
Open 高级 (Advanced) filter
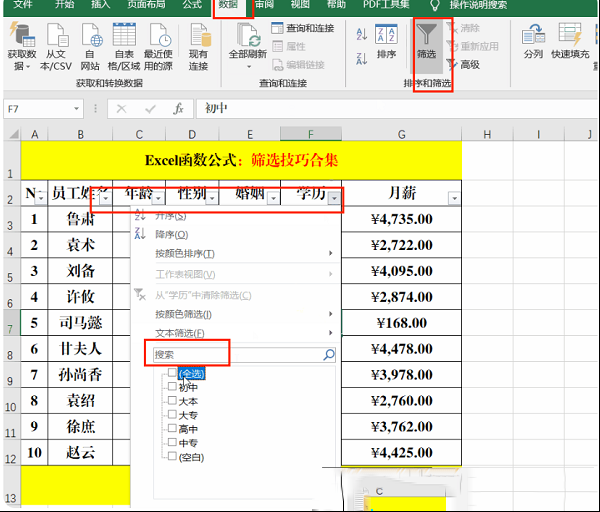pos(463,64)
